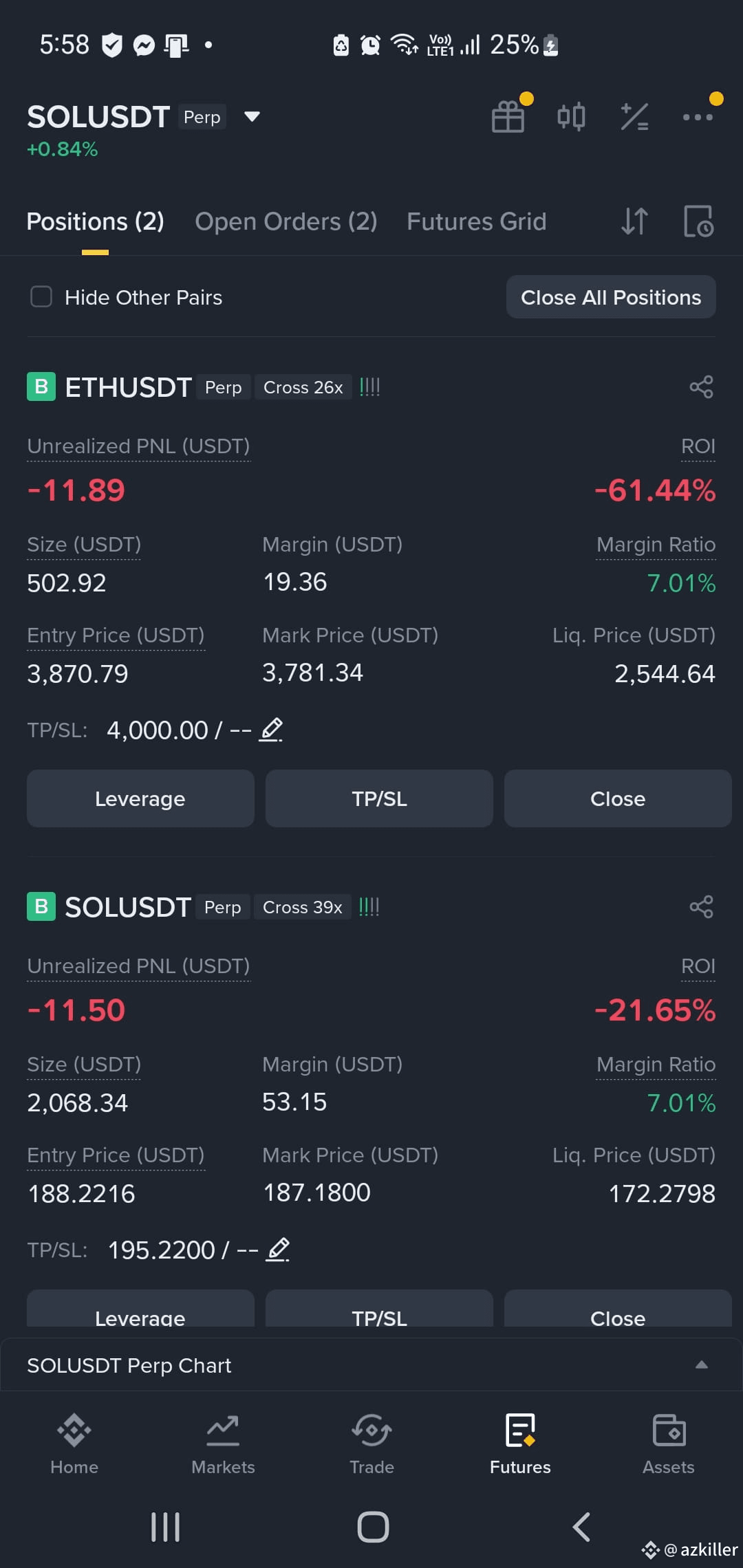This screenshot has height=1568, width=743.
Task: Open the gift rewards icon
Action: click(508, 116)
